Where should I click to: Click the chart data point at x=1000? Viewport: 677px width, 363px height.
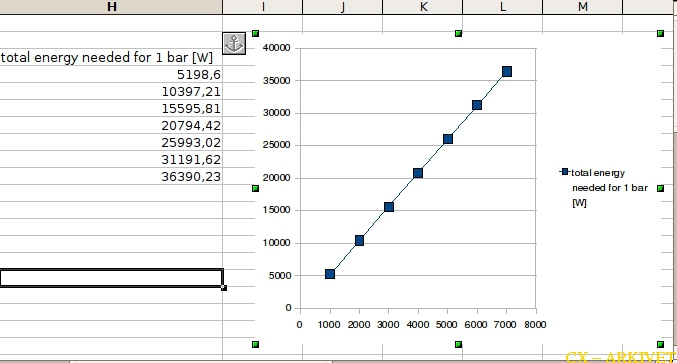coord(330,274)
